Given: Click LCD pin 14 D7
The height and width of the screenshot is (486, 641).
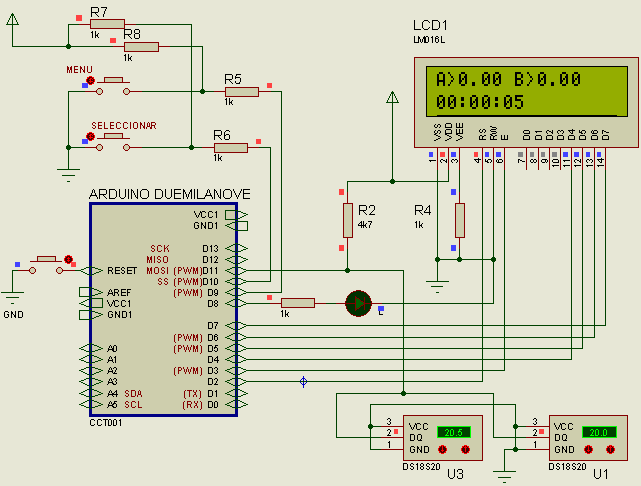Looking at the screenshot, I should (x=605, y=158).
